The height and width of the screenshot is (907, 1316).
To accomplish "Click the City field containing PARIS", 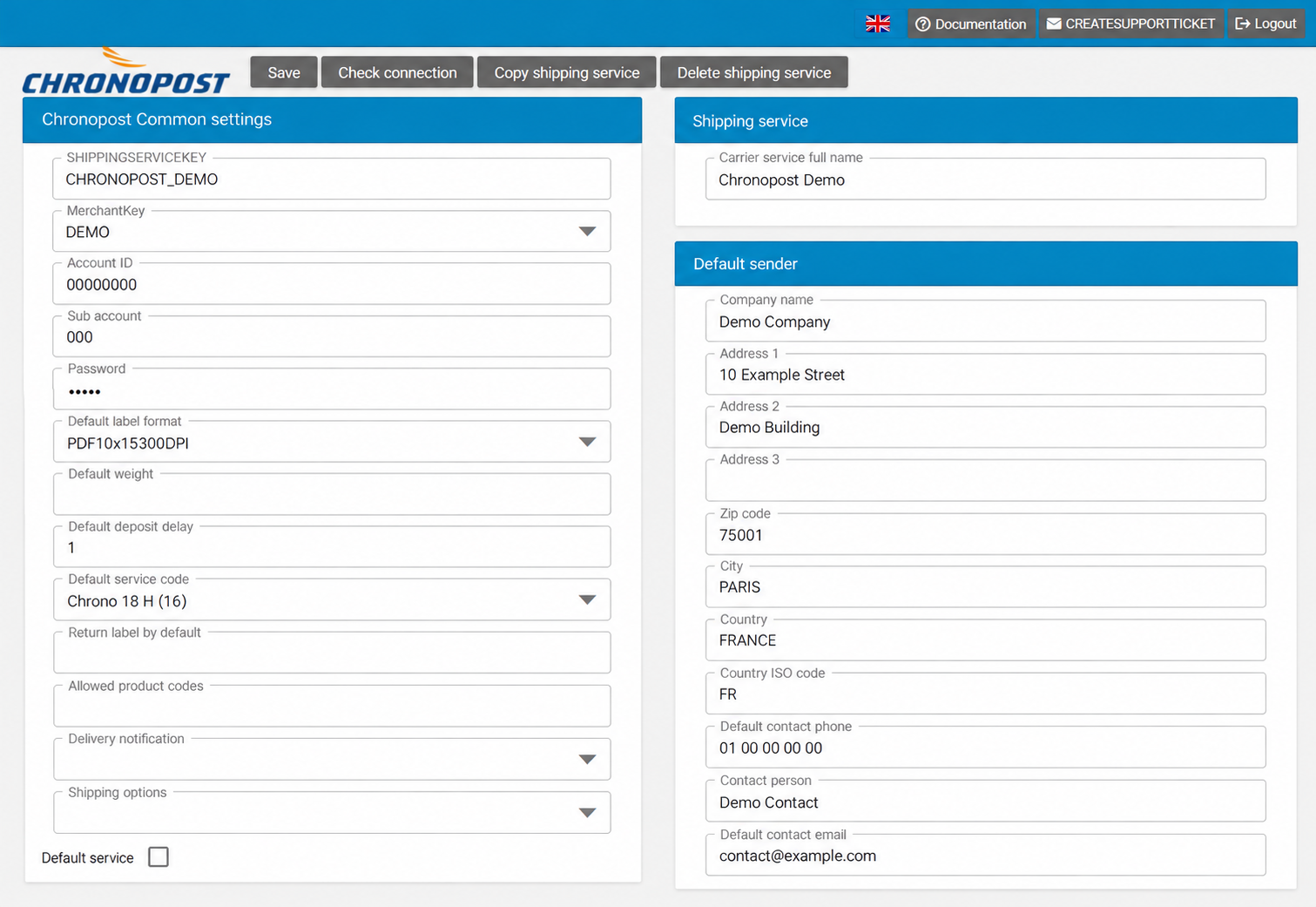I will click(x=985, y=587).
